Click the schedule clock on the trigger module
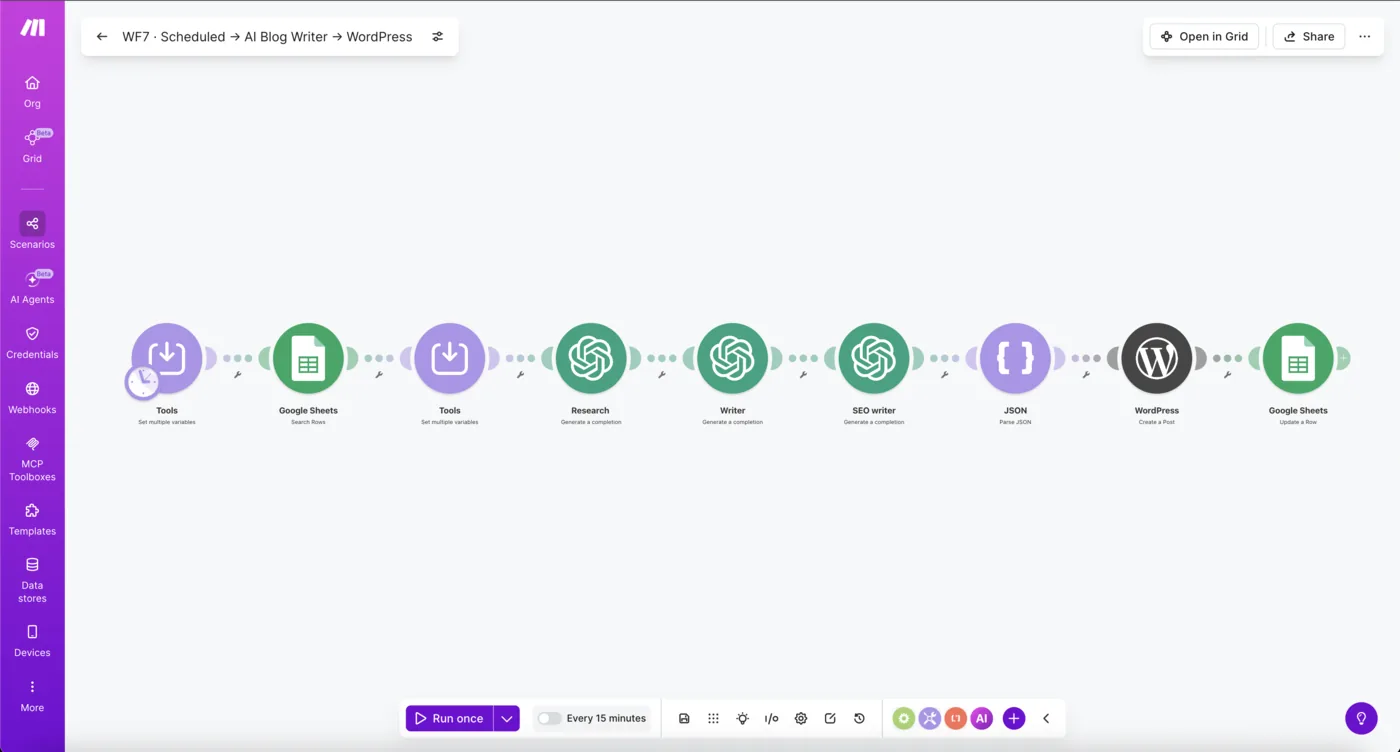Viewport: 1400px width, 752px height. [142, 381]
